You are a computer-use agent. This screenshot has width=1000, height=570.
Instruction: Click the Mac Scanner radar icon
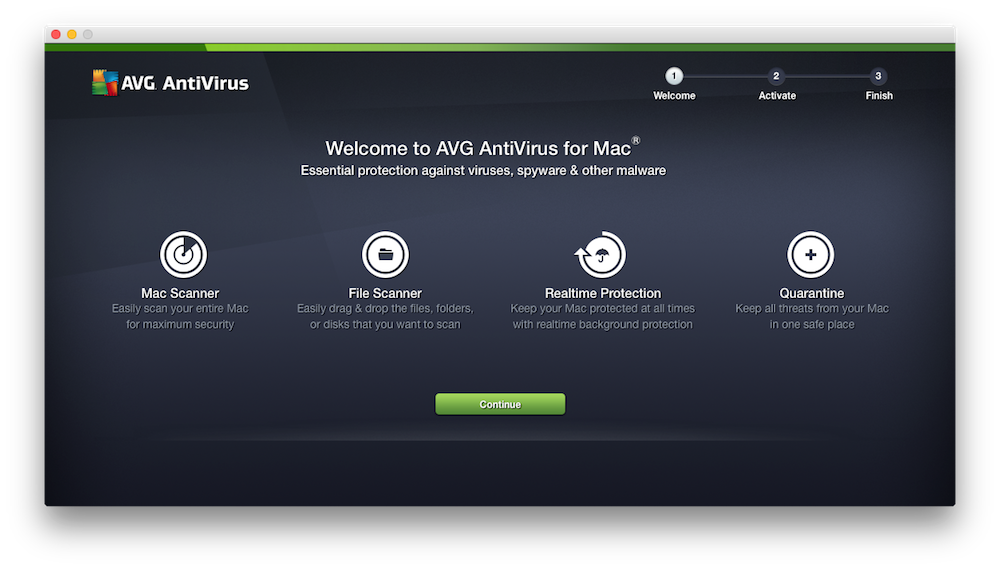pos(184,254)
